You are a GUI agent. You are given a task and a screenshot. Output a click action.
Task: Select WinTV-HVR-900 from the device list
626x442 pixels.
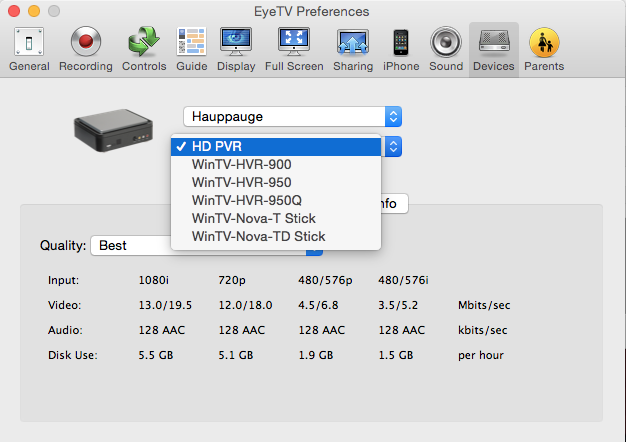click(276, 165)
